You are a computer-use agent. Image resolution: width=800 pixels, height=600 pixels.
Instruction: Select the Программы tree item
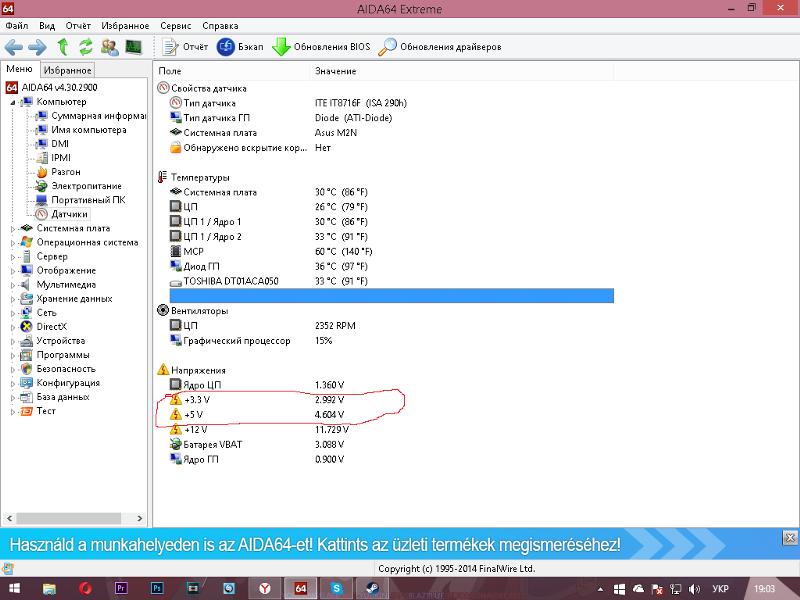[x=62, y=355]
